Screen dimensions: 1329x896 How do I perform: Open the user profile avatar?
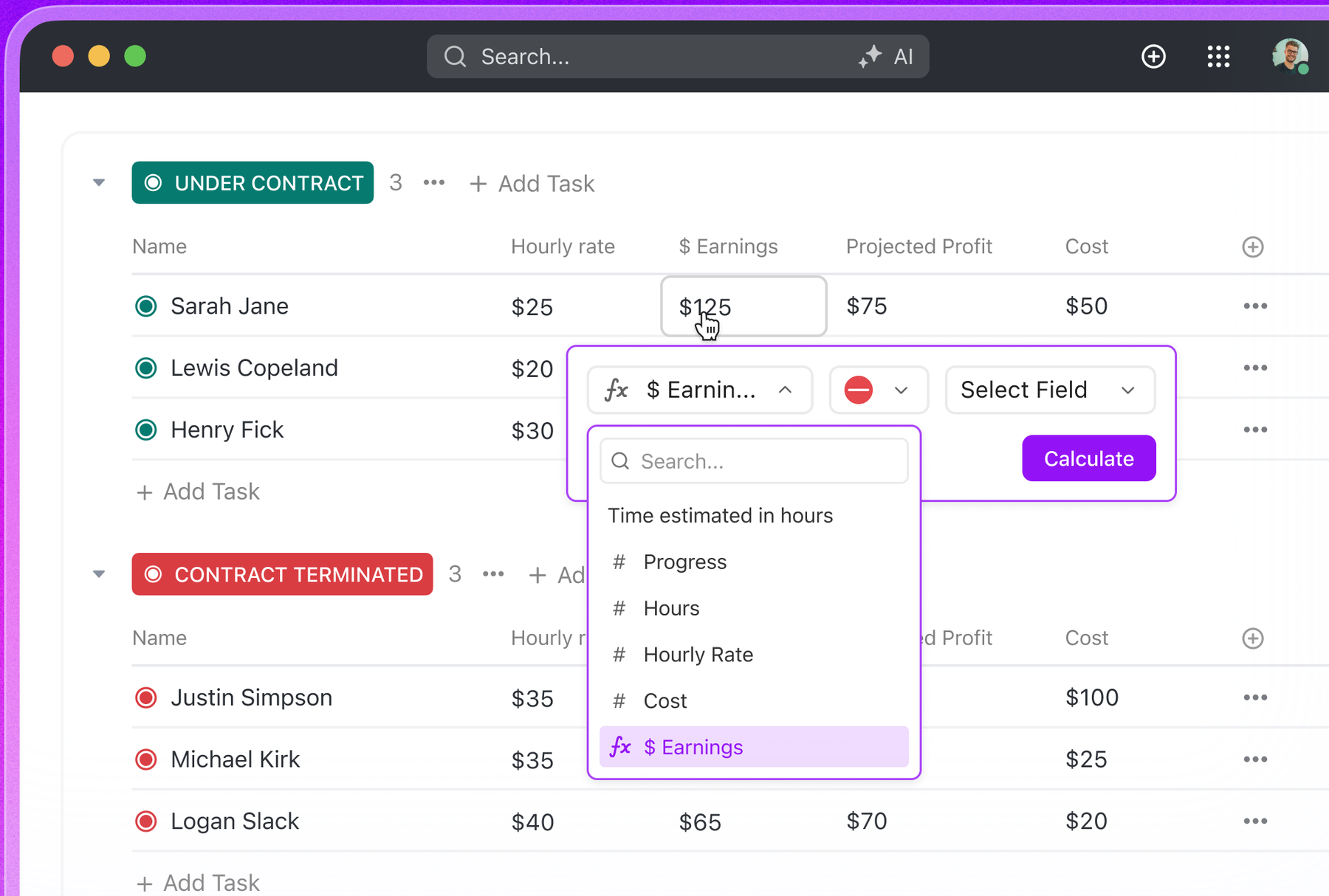pyautogui.click(x=1290, y=56)
